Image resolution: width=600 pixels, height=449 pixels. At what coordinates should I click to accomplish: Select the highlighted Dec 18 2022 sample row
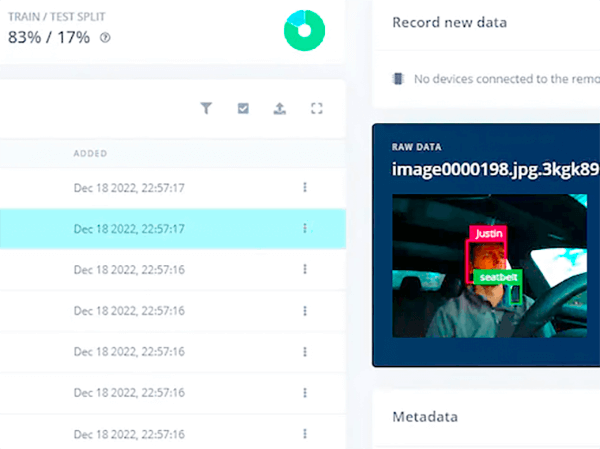[129, 228]
